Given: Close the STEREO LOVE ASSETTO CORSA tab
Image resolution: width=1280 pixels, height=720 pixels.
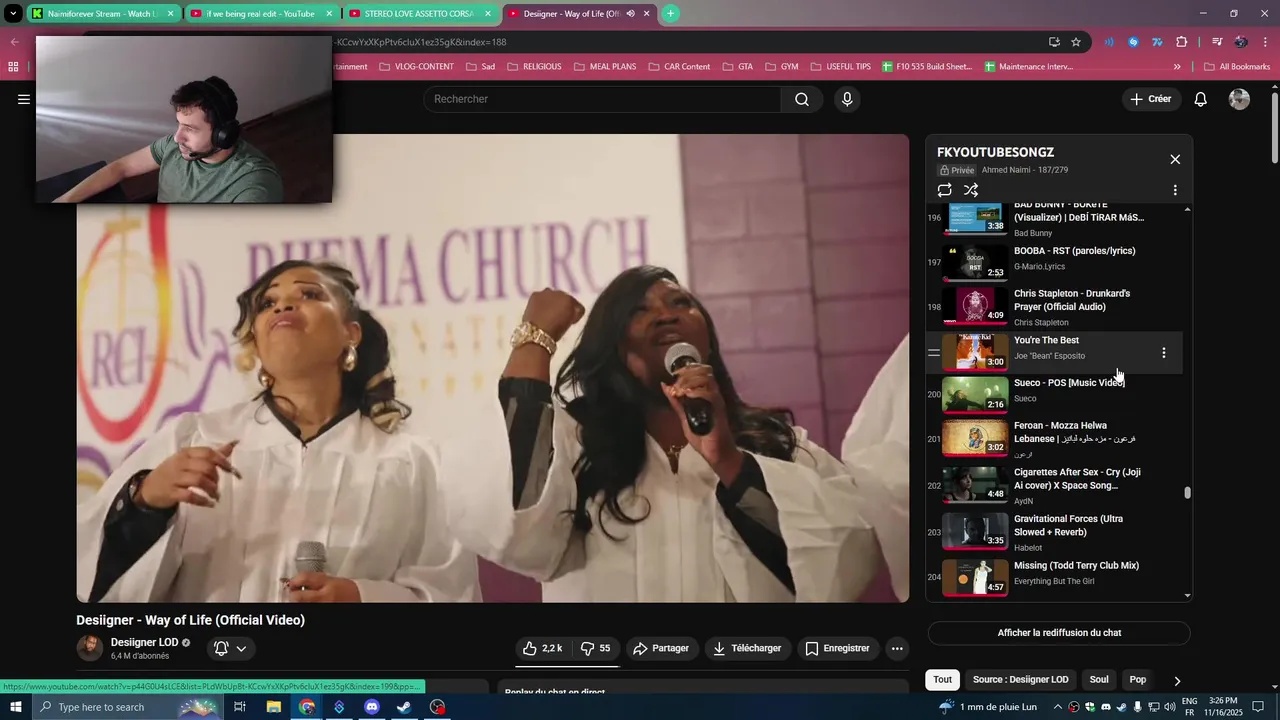Looking at the screenshot, I should pos(488,14).
